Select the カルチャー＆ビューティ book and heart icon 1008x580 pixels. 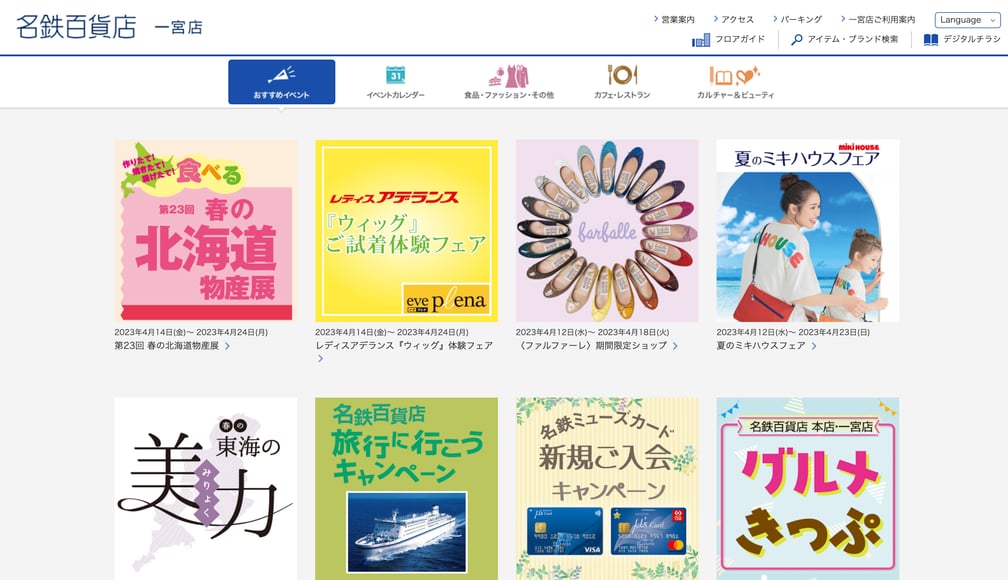coord(735,75)
